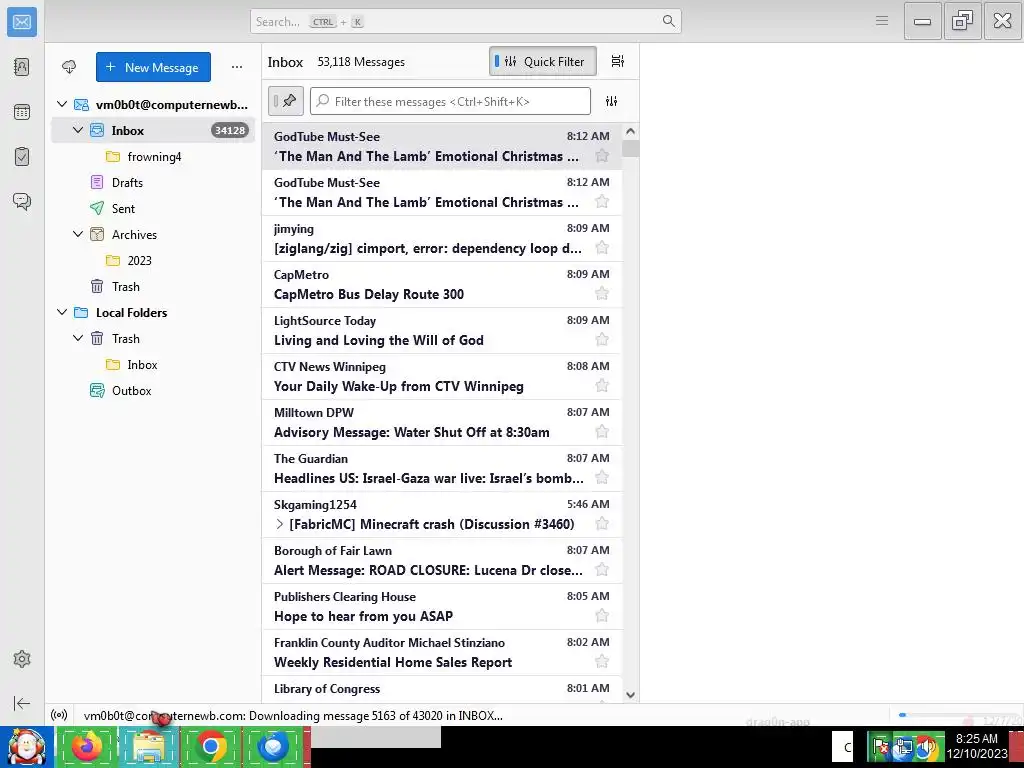Star The Guardian Headlines message
Image resolution: width=1024 pixels, height=768 pixels.
pos(602,478)
